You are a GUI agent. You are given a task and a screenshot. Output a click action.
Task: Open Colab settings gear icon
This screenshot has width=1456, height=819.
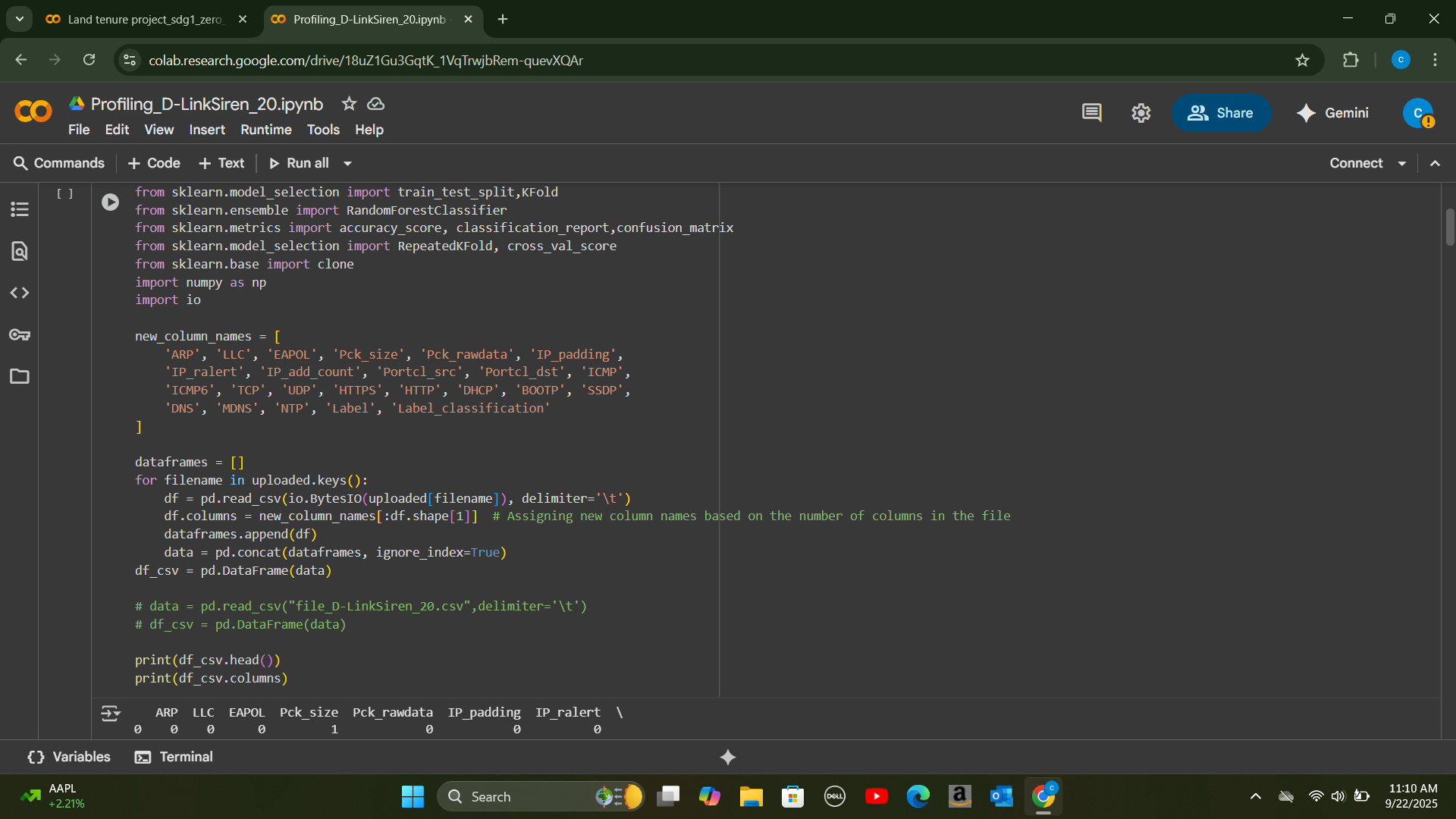(1141, 113)
